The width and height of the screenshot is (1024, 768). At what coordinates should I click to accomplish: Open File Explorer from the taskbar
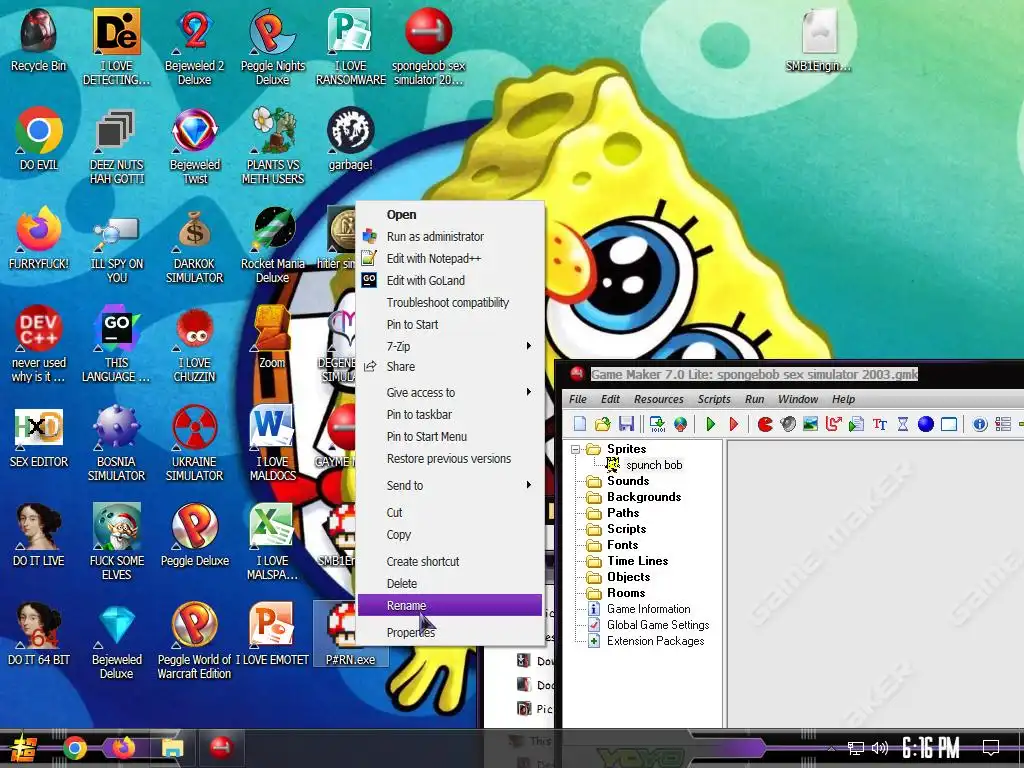tap(172, 748)
